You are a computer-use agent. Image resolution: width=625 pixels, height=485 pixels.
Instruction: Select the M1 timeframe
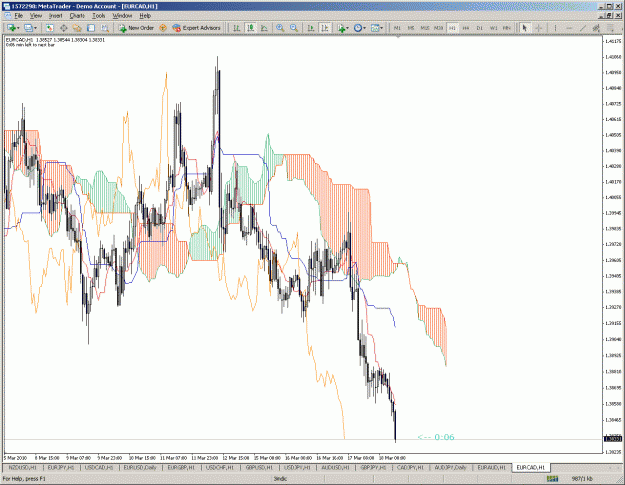(397, 28)
